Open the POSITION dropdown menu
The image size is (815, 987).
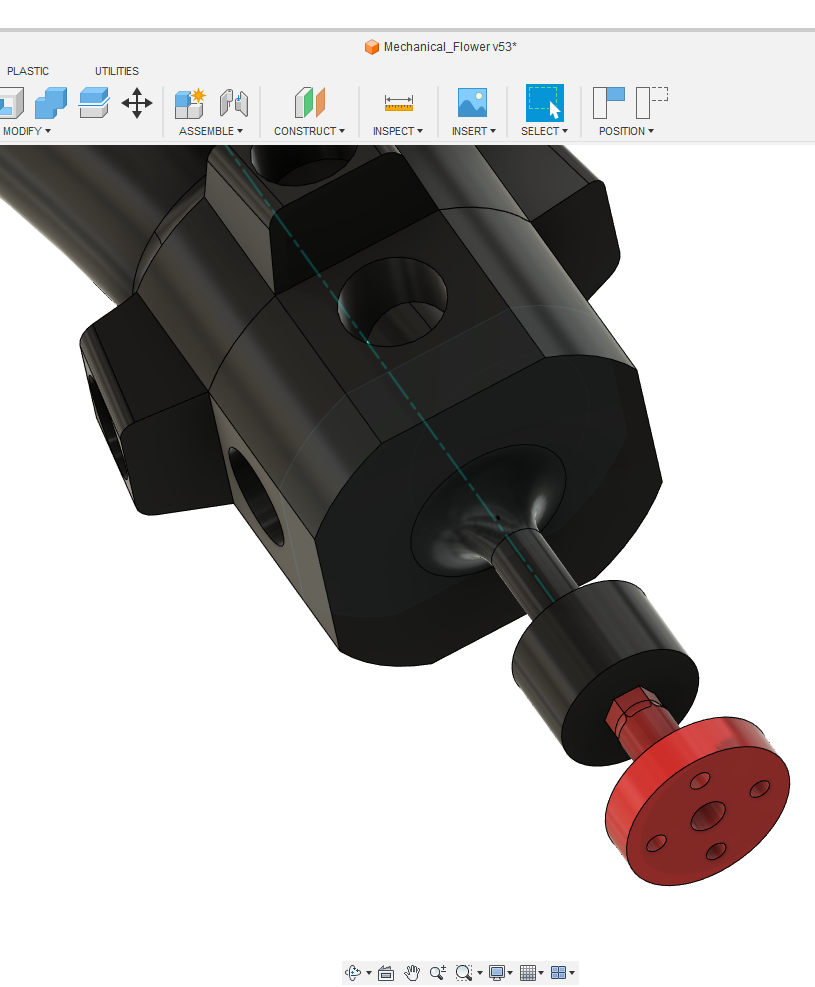626,131
